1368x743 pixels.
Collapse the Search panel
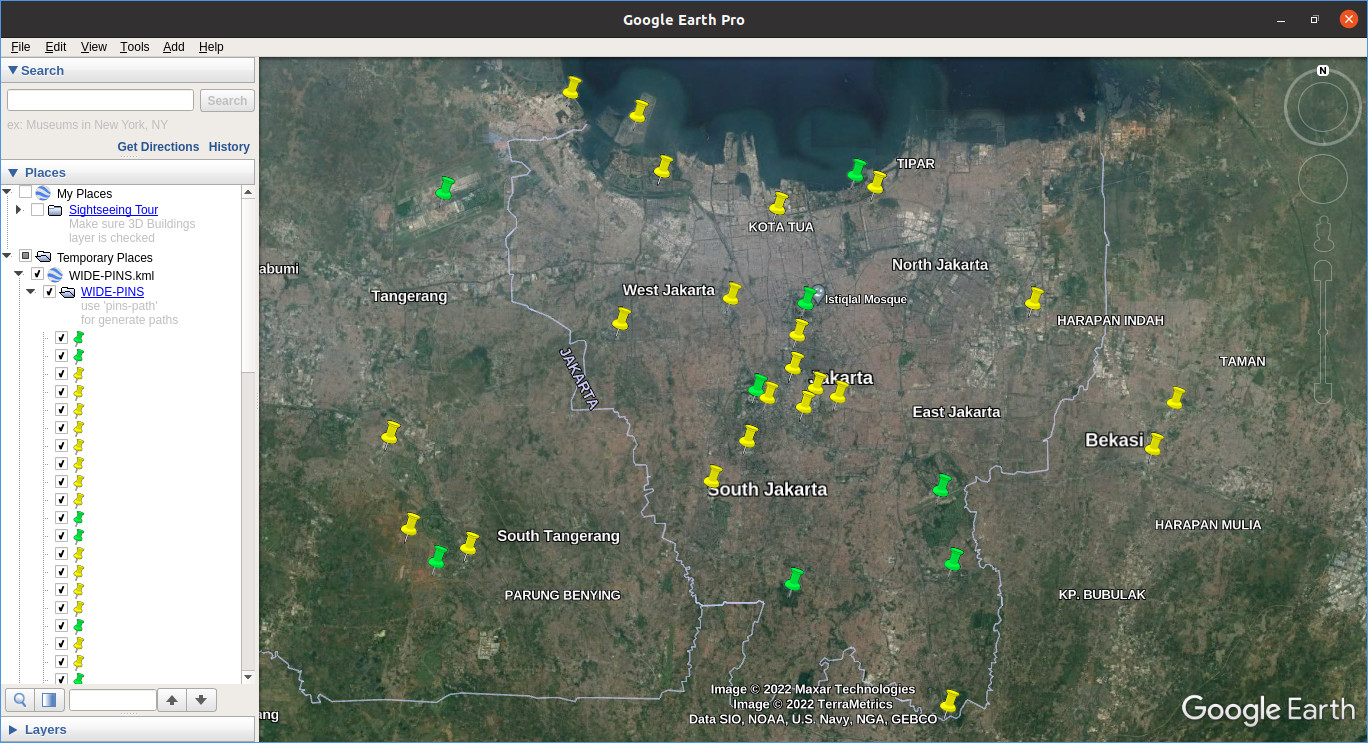[13, 70]
